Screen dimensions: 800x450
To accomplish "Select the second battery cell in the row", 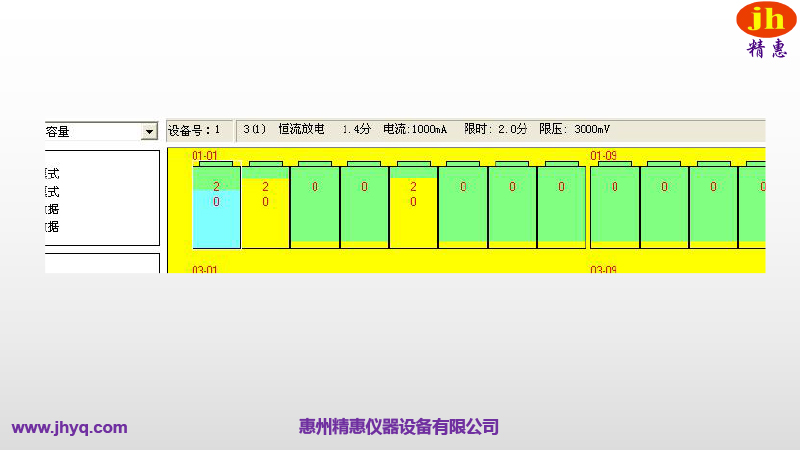I will click(265, 205).
